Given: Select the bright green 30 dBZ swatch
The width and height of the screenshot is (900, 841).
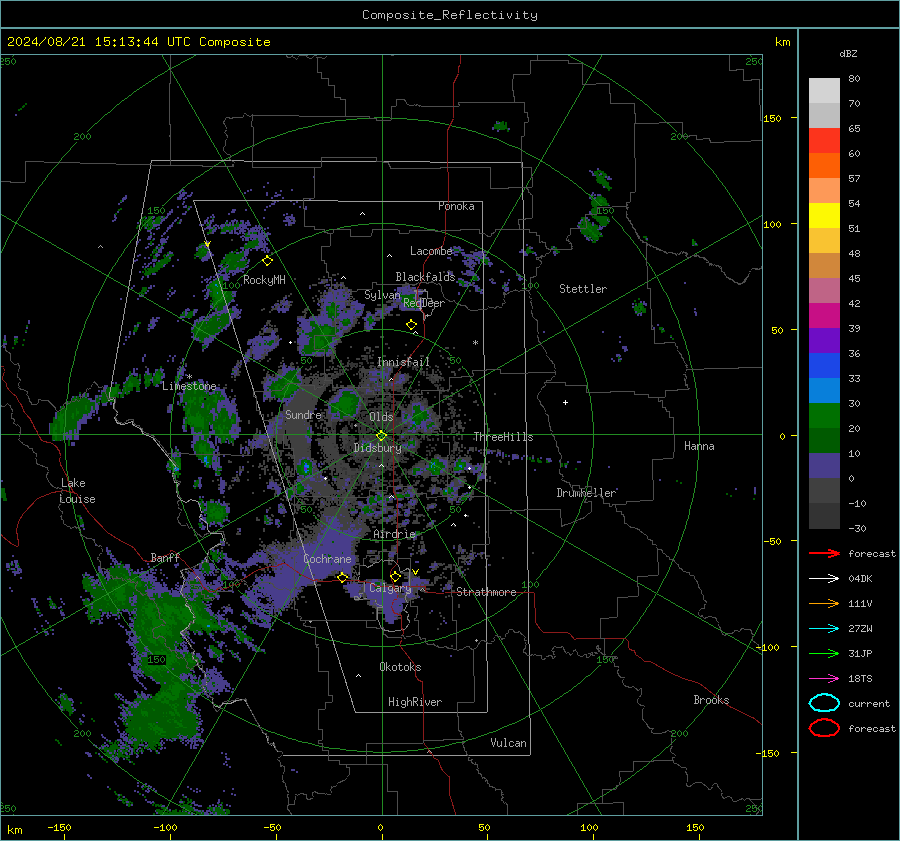Looking at the screenshot, I should coord(824,415).
